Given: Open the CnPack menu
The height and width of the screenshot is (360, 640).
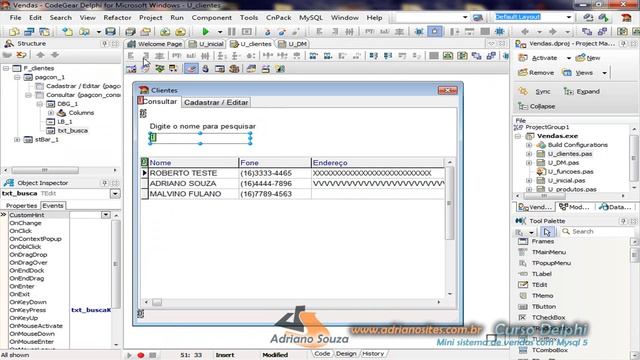Looking at the screenshot, I should (278, 18).
